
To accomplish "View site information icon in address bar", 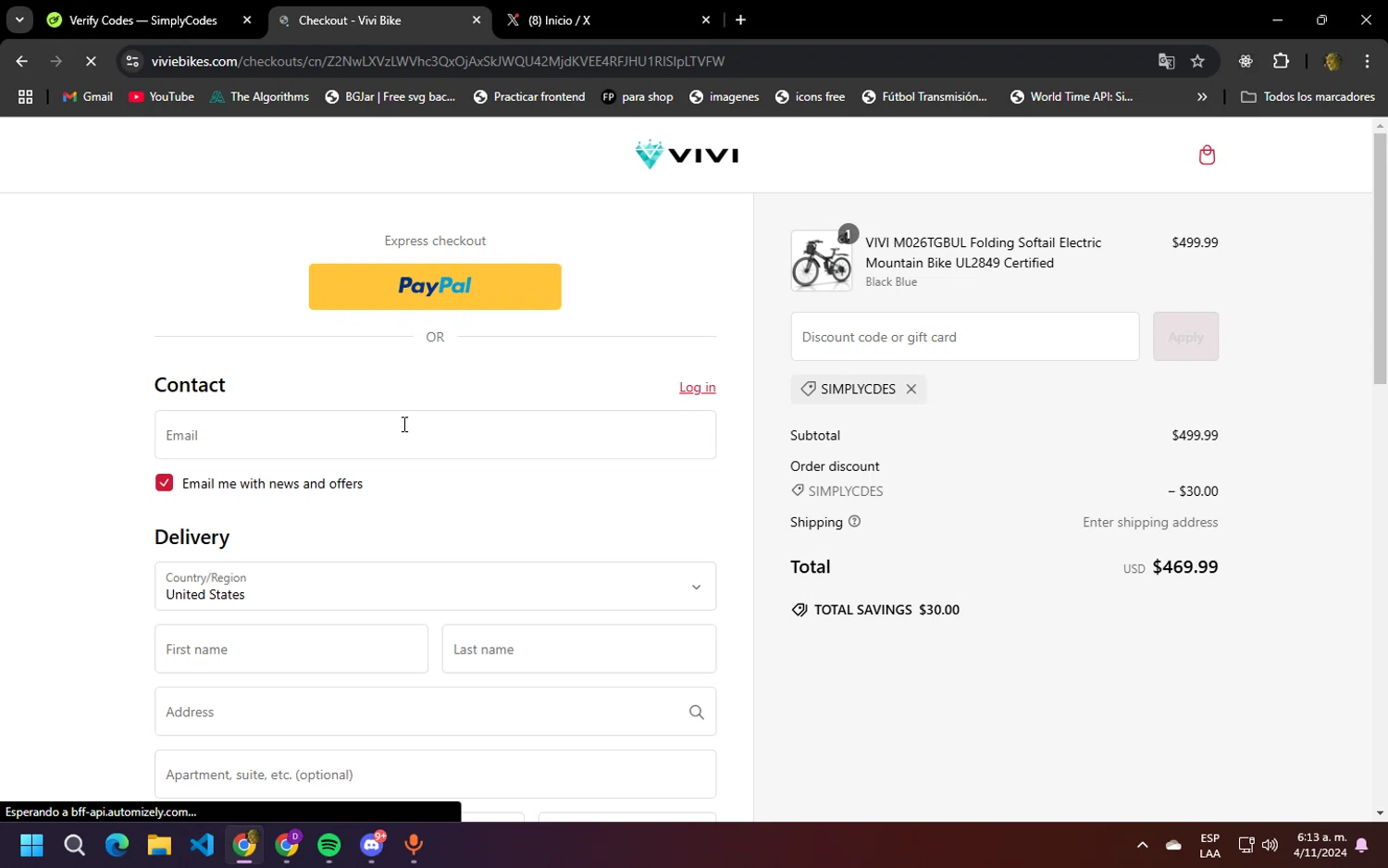I will tap(132, 61).
